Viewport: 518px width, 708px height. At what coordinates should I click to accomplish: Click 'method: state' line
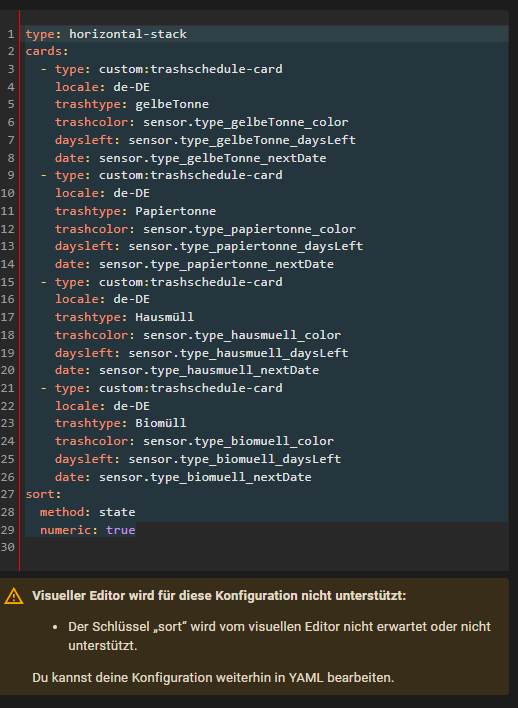click(x=88, y=512)
